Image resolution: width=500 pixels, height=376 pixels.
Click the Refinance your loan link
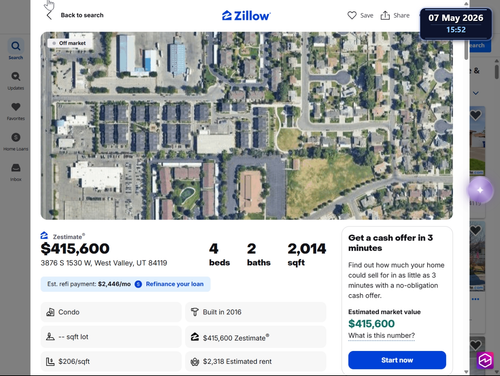[x=175, y=284]
